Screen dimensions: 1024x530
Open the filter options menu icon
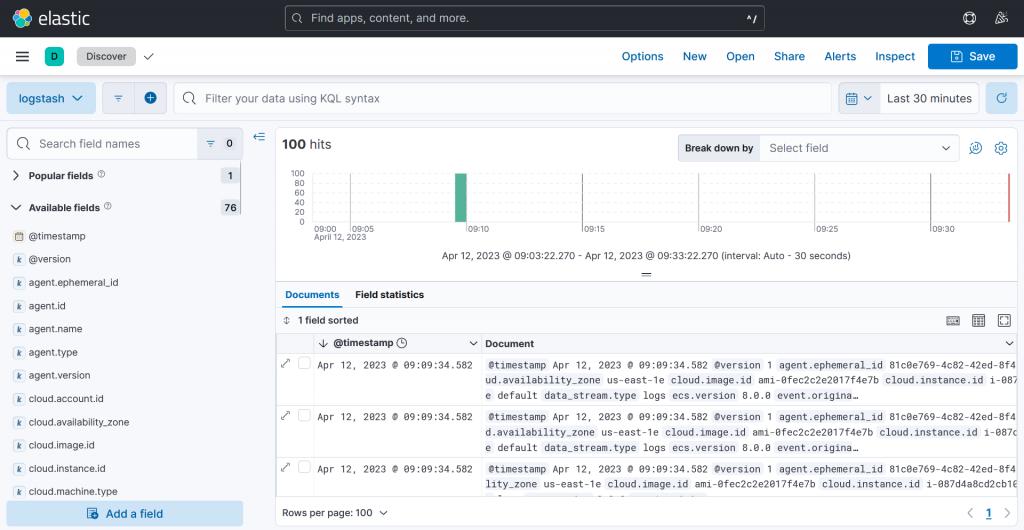[118, 99]
